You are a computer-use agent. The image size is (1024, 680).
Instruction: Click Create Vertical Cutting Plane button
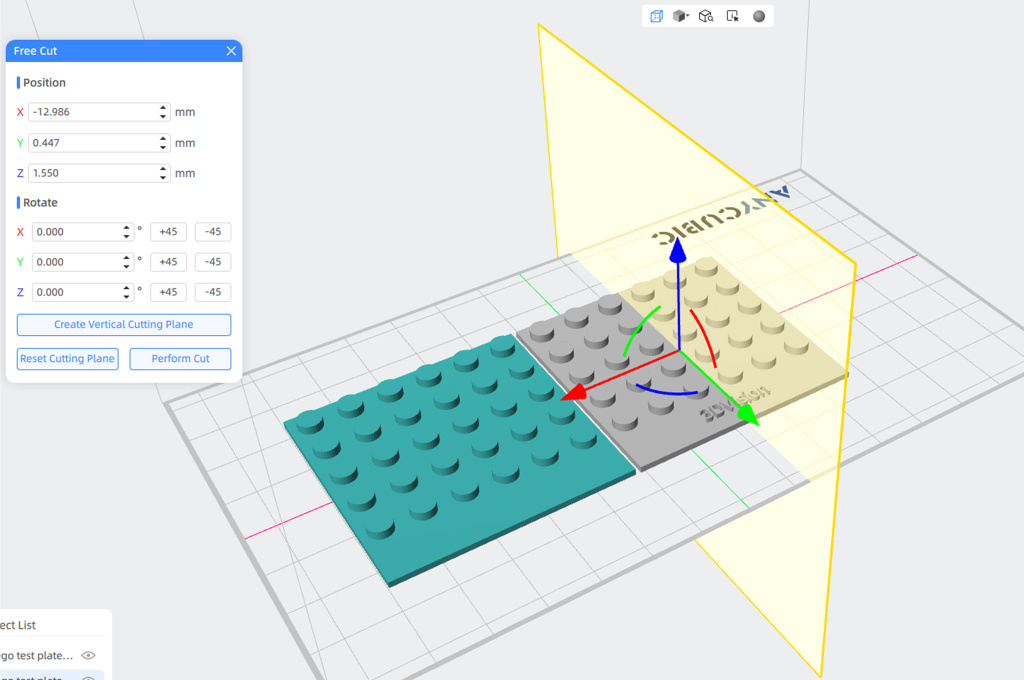pos(124,325)
